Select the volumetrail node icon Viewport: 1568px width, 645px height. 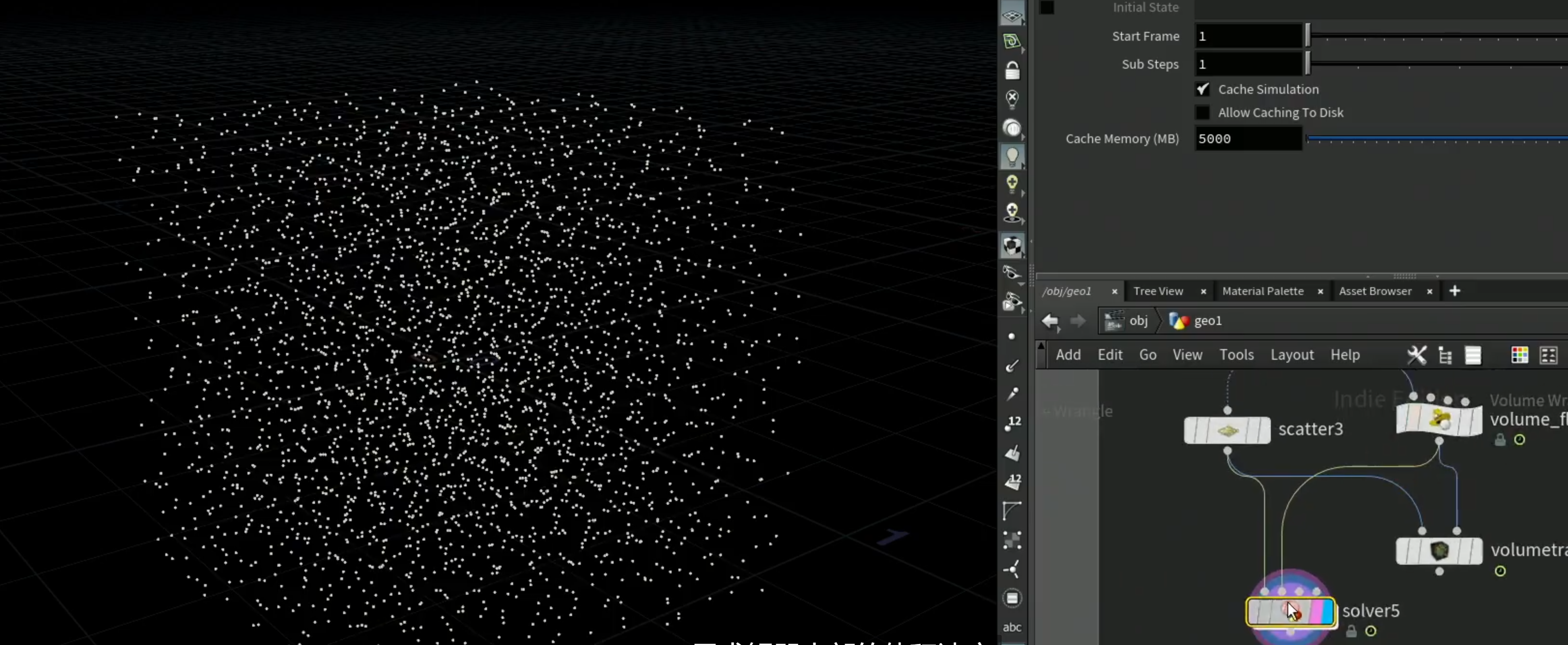(1439, 551)
